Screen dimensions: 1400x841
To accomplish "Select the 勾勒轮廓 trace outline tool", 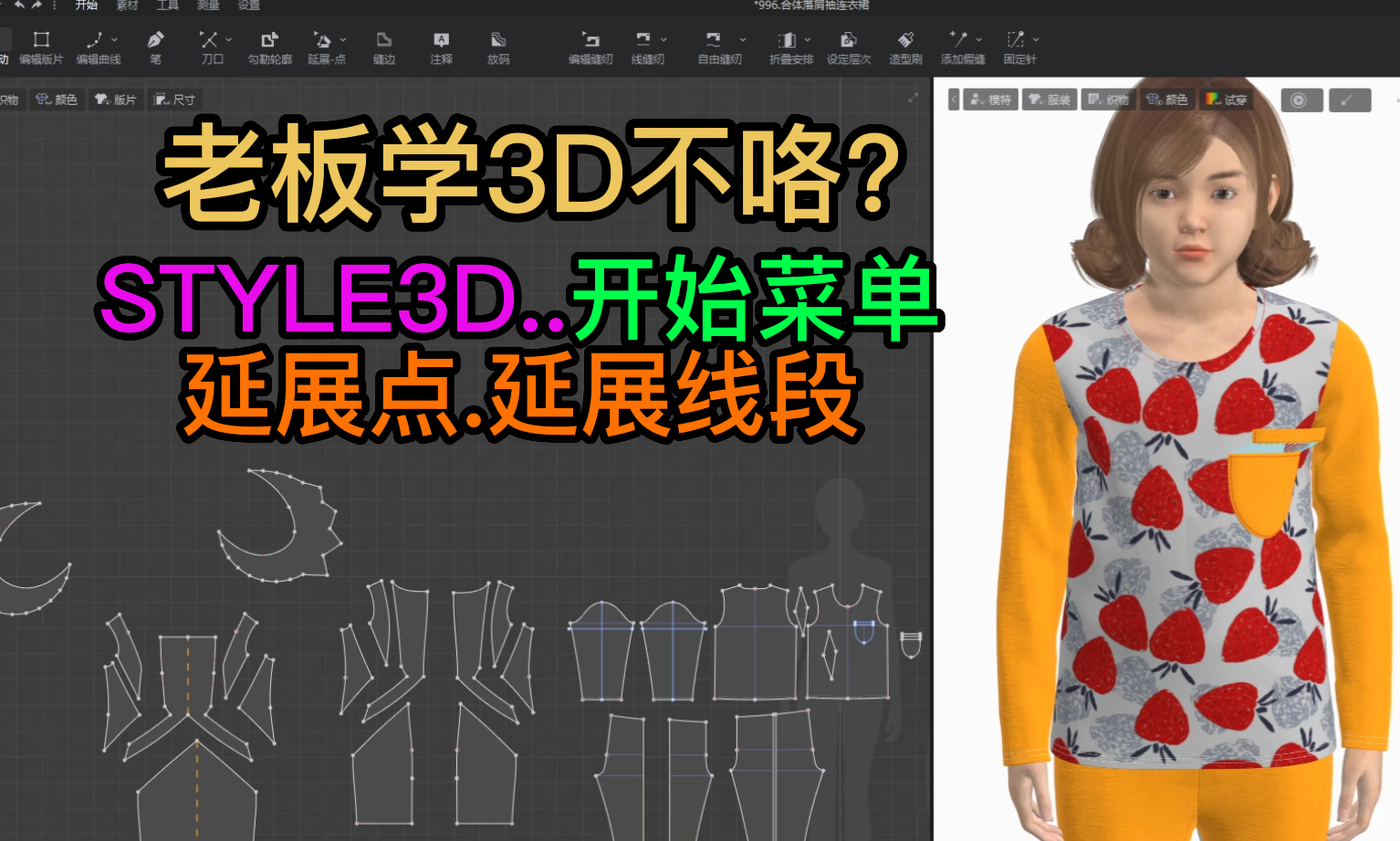I will point(270,47).
